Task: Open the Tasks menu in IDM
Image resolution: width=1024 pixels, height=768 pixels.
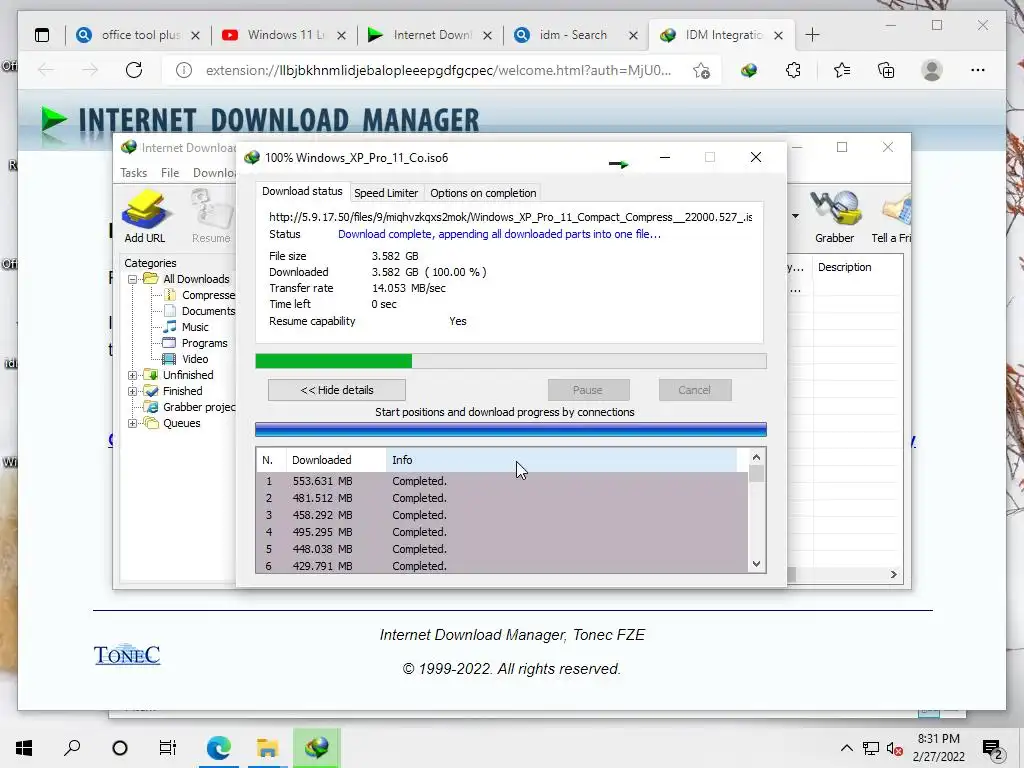Action: pyautogui.click(x=133, y=173)
